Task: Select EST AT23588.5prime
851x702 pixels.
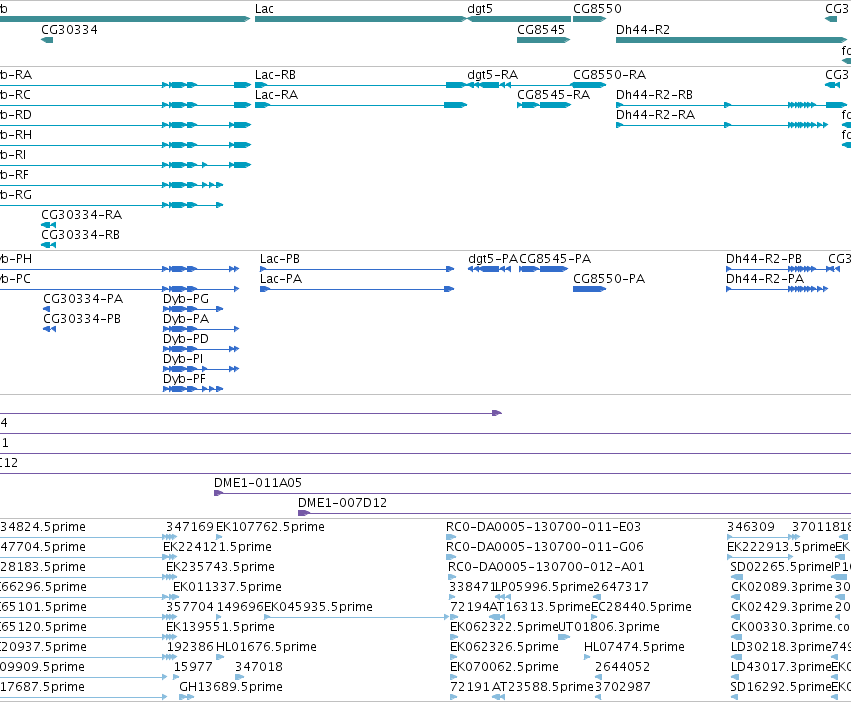Action: 499,697
